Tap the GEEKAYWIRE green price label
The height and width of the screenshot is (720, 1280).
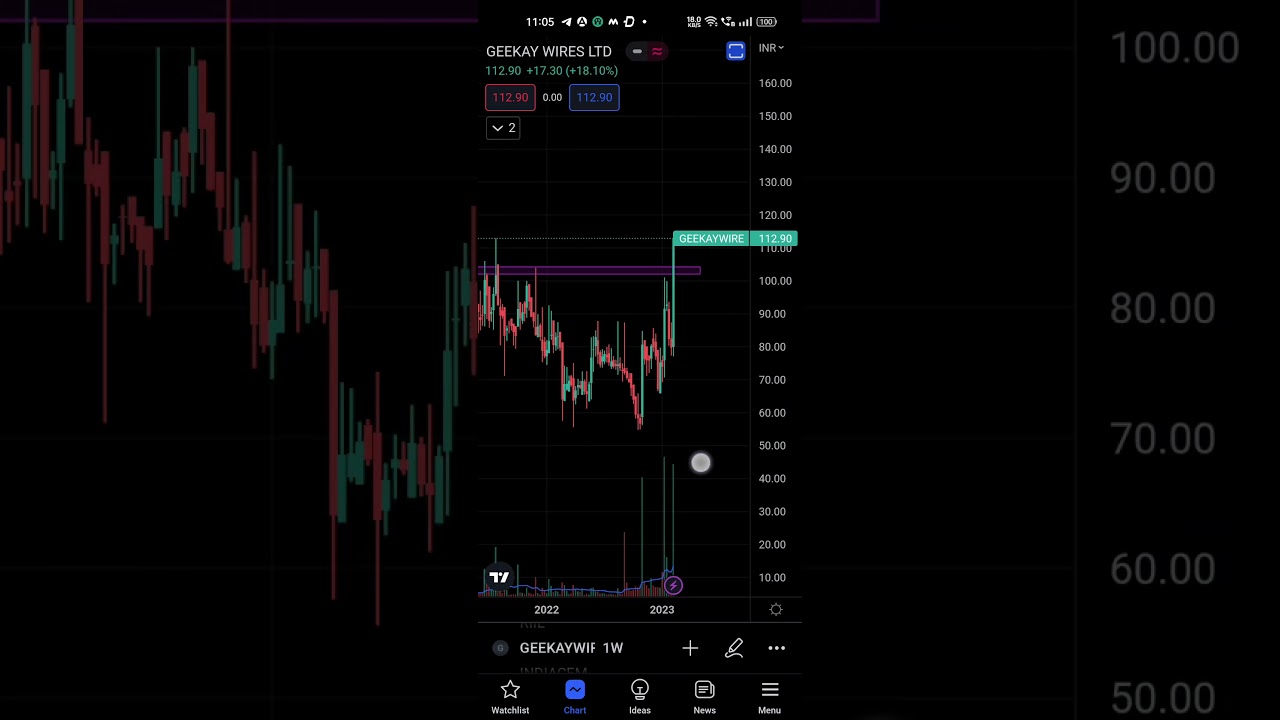(x=711, y=239)
